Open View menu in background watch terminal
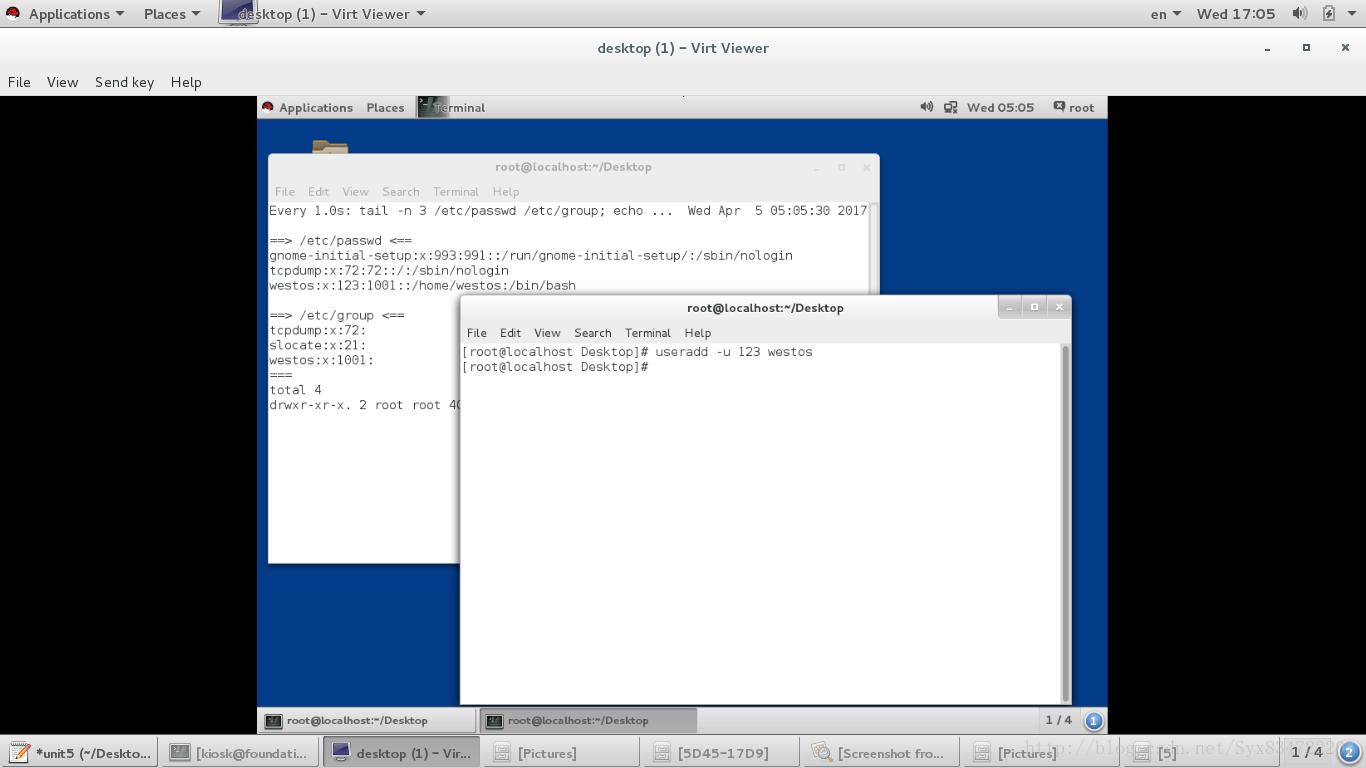The height and width of the screenshot is (768, 1366). click(355, 192)
